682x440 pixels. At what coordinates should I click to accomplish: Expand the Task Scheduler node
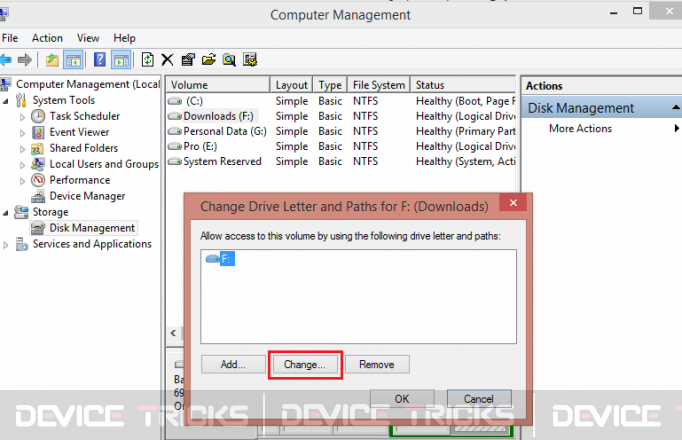click(x=22, y=117)
